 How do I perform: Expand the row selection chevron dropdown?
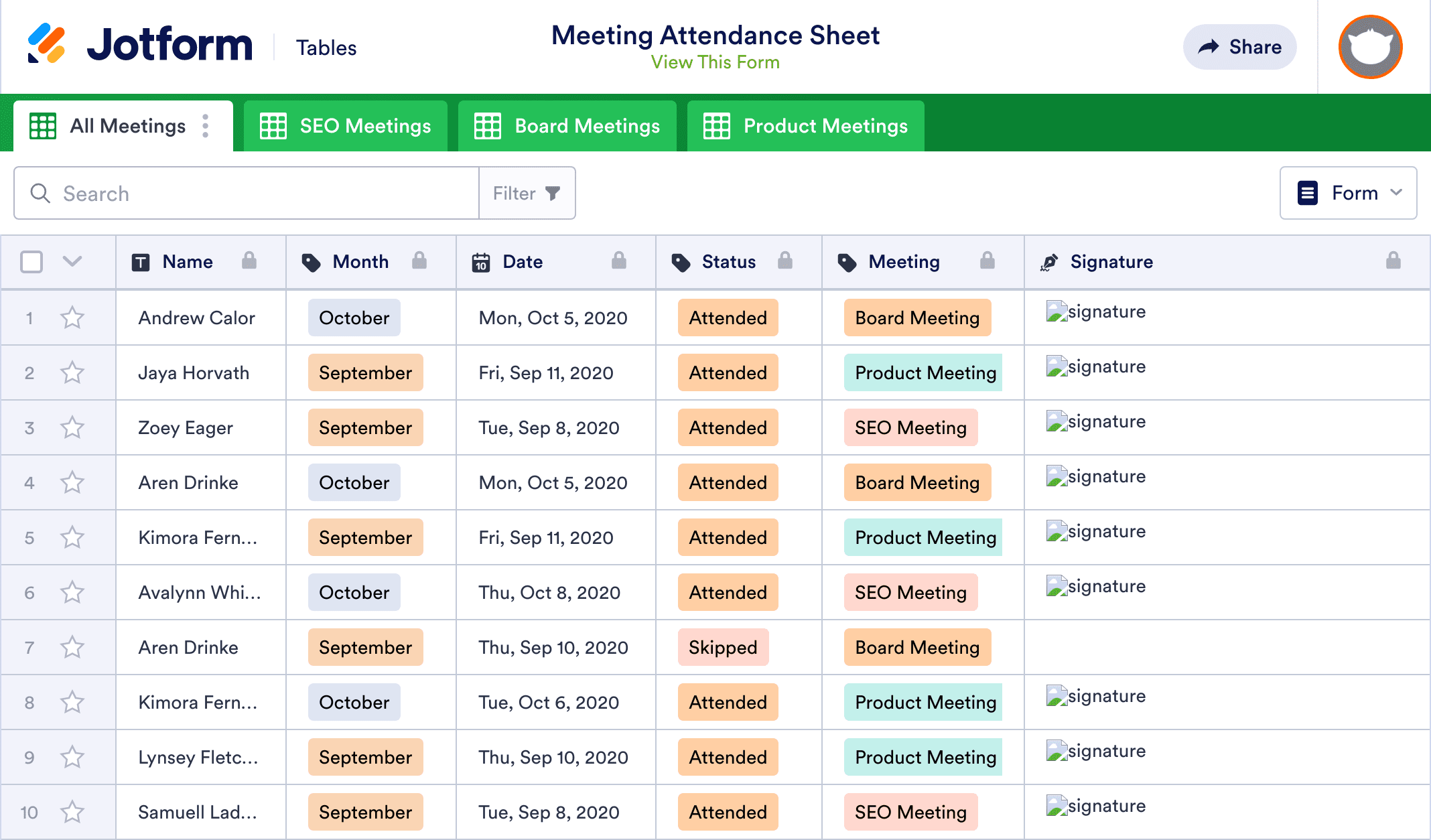(x=72, y=261)
